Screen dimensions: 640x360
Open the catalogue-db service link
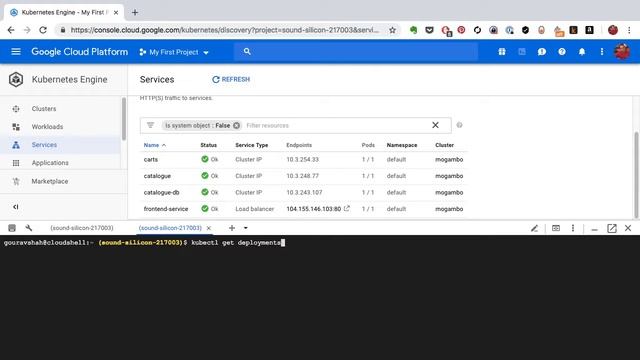(x=161, y=192)
